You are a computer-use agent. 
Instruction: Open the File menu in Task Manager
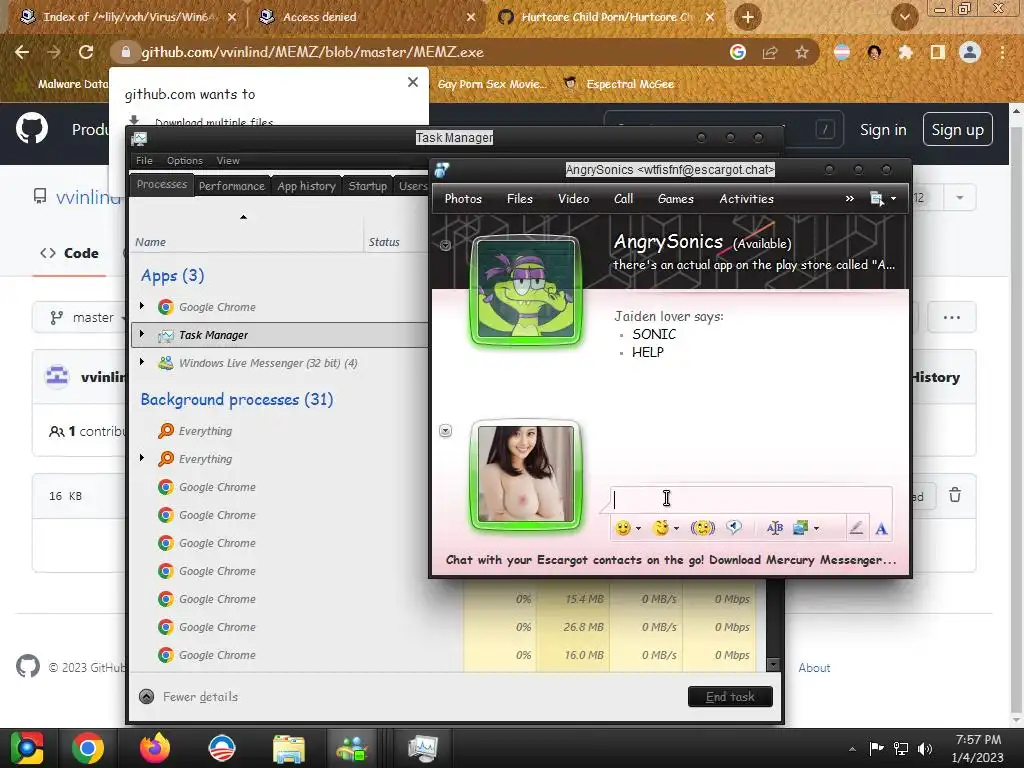pos(144,161)
